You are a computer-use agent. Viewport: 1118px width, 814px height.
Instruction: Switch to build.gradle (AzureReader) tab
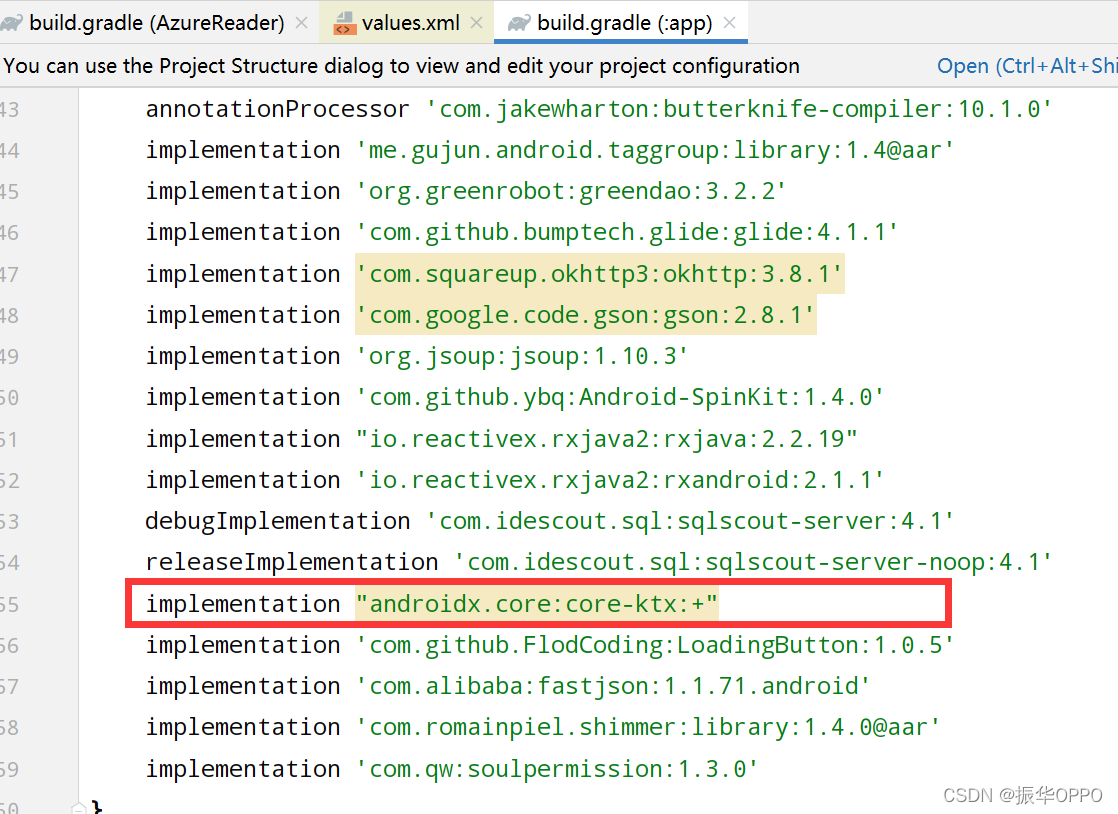point(156,23)
